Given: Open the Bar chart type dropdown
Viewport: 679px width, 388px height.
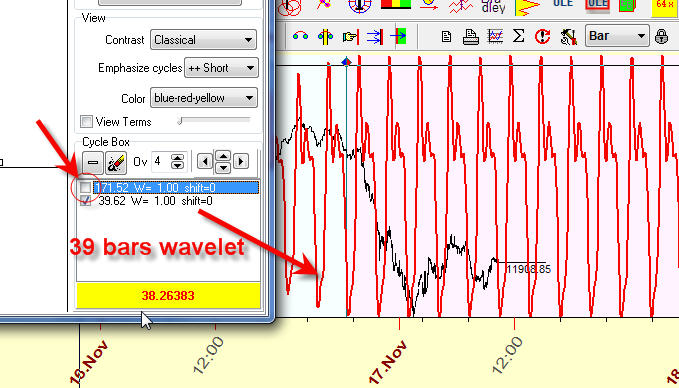Looking at the screenshot, I should pyautogui.click(x=617, y=36).
